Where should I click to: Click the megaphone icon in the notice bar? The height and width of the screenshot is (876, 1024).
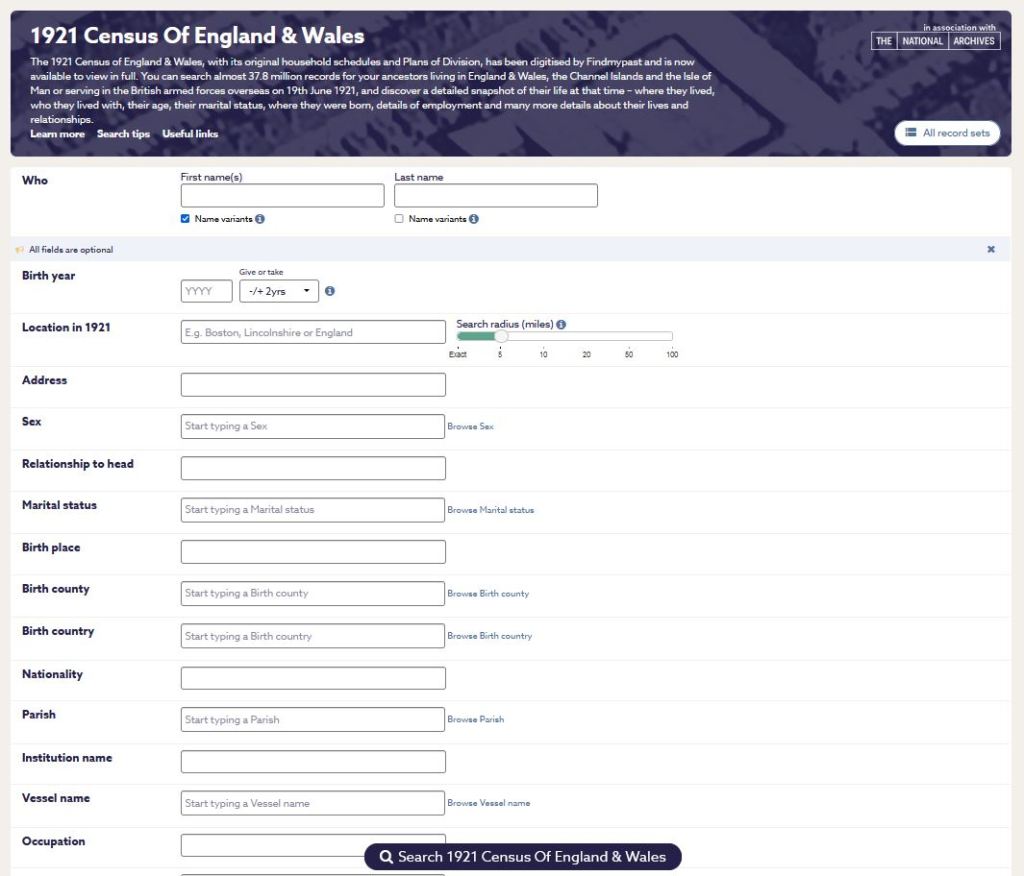[19, 250]
